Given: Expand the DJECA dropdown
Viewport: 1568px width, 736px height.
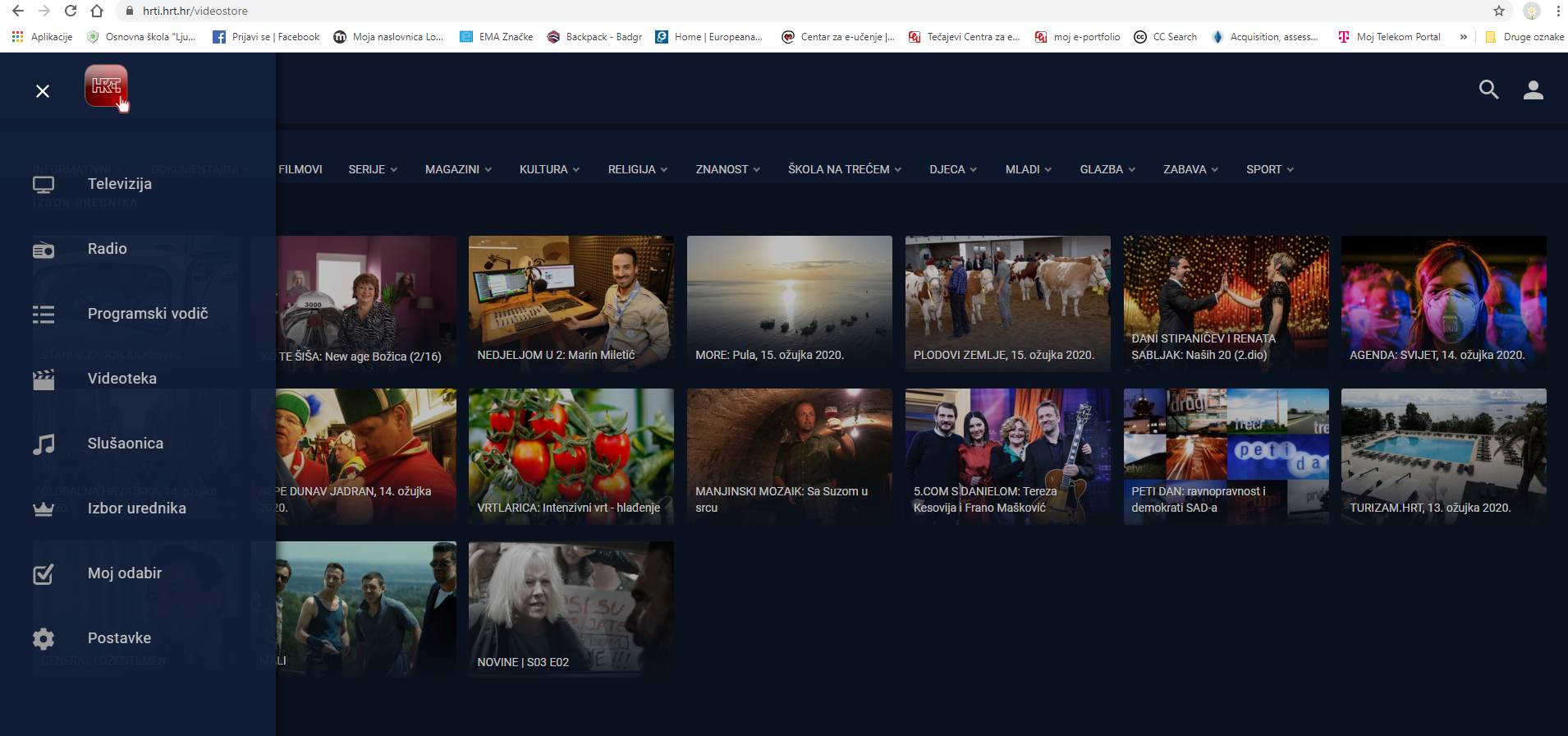Looking at the screenshot, I should tap(953, 169).
